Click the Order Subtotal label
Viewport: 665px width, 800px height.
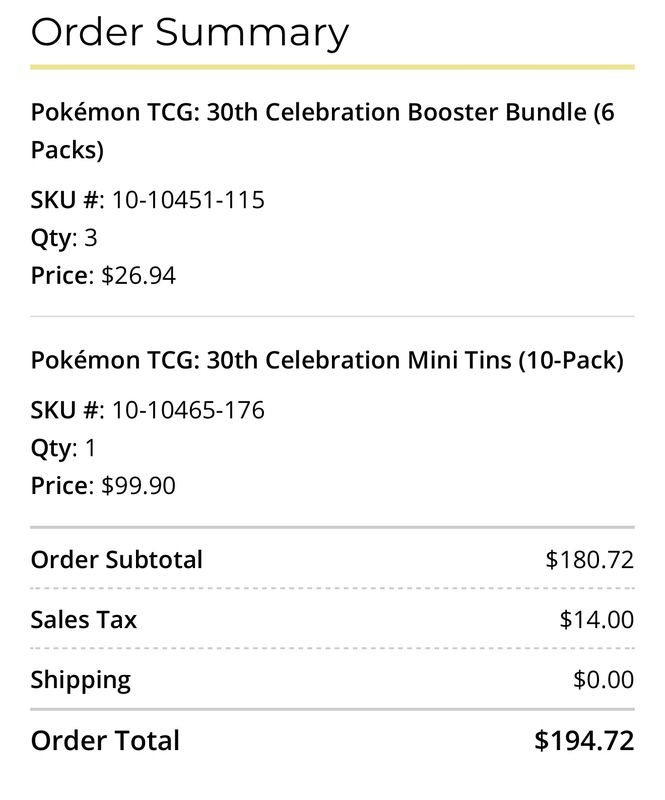(x=117, y=560)
